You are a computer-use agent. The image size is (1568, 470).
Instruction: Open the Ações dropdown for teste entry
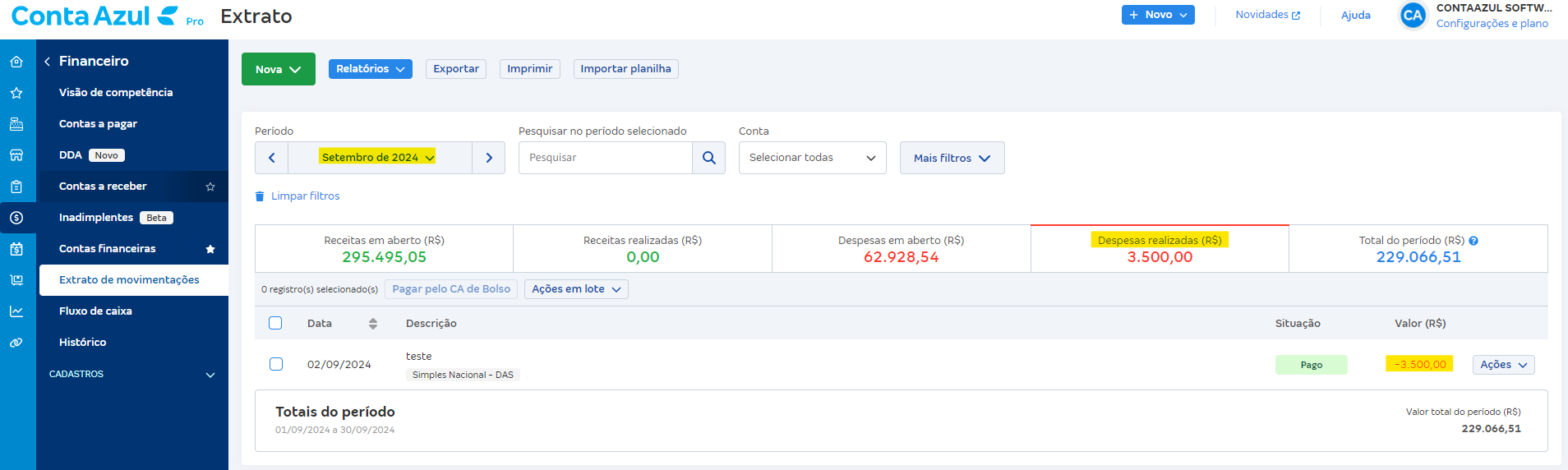point(1503,364)
